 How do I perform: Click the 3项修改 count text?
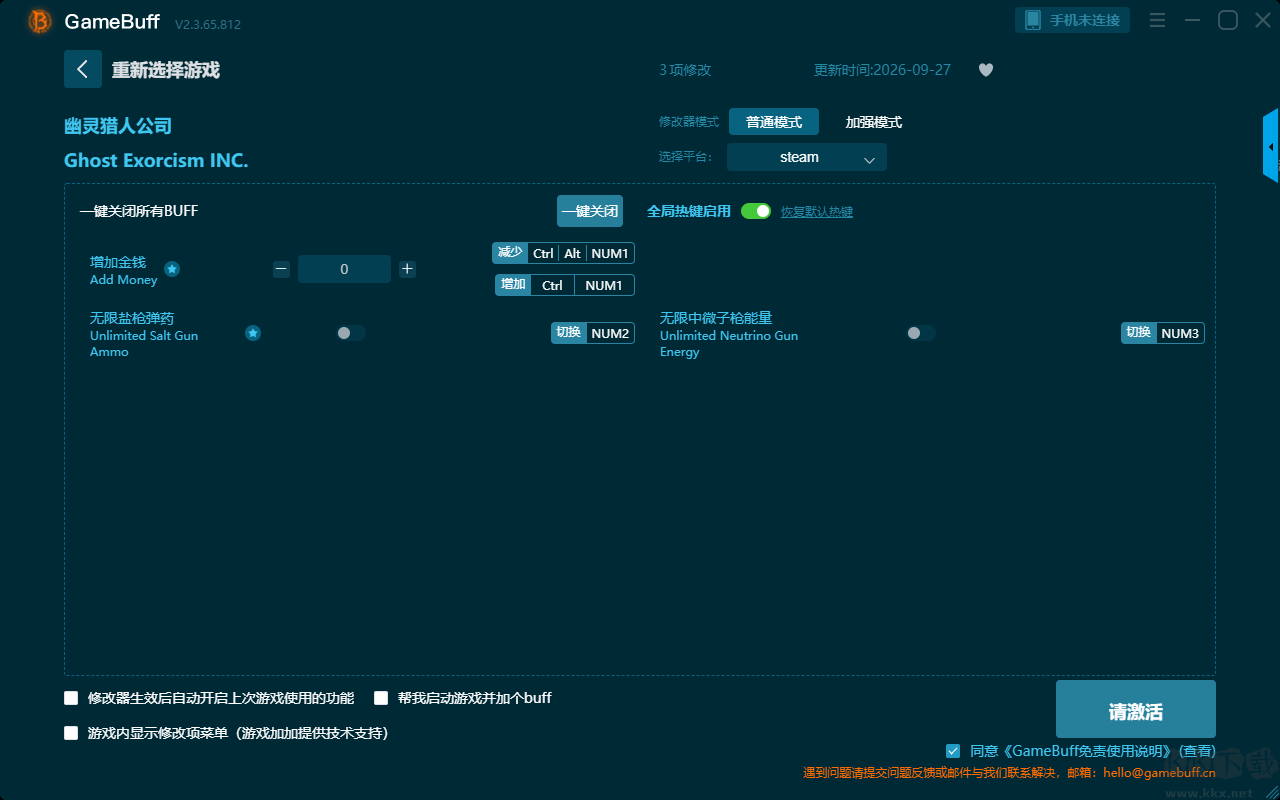click(x=685, y=70)
